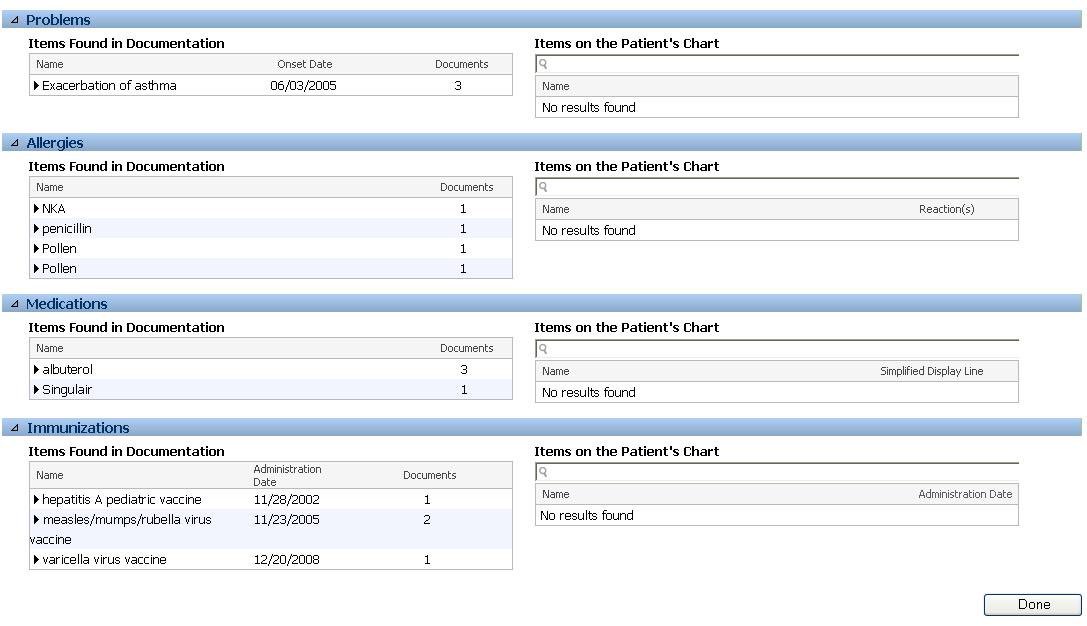The width and height of the screenshot is (1087, 626).
Task: Collapse the Allergies section
Action: point(14,142)
